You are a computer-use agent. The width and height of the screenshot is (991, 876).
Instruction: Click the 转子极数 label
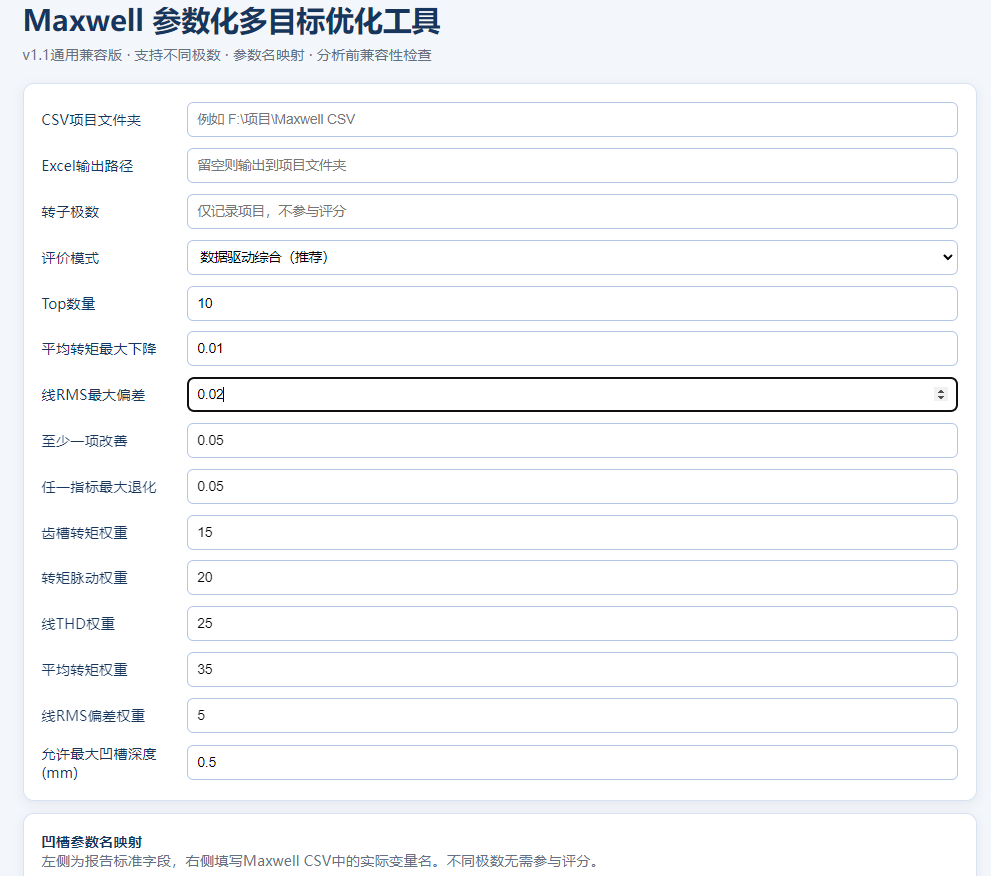click(x=70, y=212)
